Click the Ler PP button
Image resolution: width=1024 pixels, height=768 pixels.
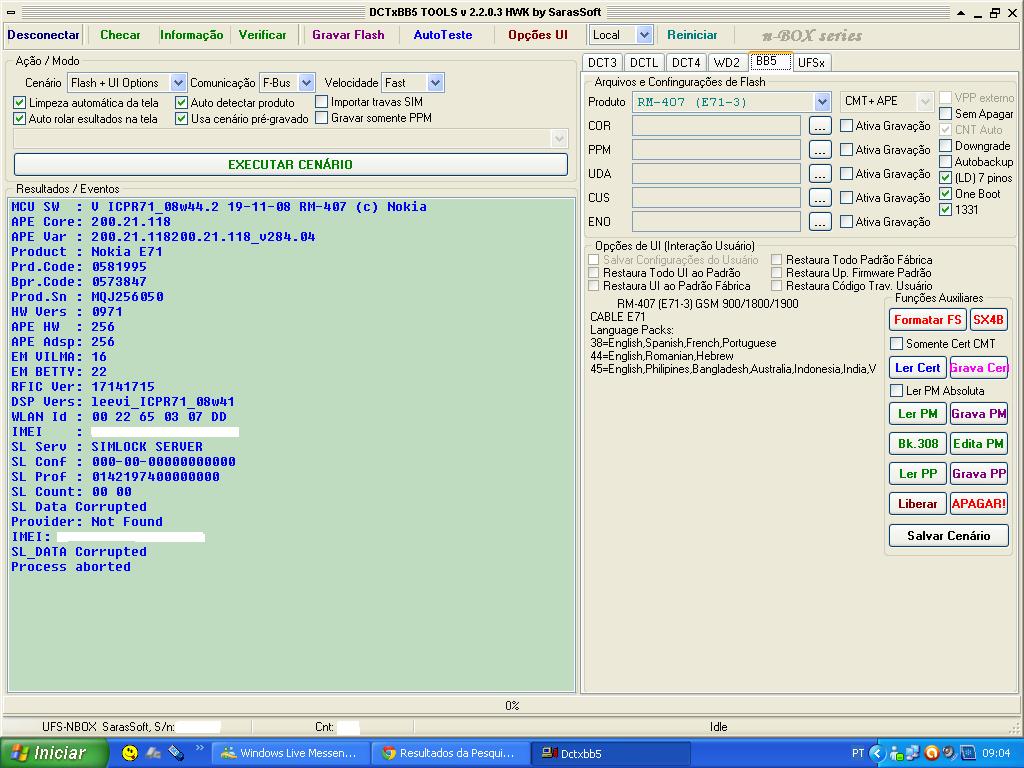click(x=918, y=474)
